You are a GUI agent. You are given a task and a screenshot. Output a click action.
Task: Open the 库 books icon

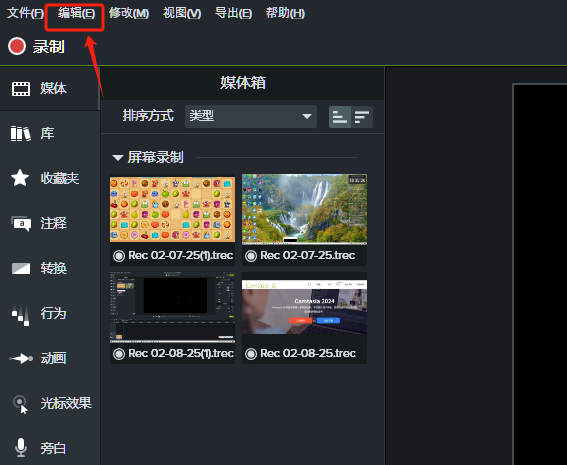(x=21, y=133)
